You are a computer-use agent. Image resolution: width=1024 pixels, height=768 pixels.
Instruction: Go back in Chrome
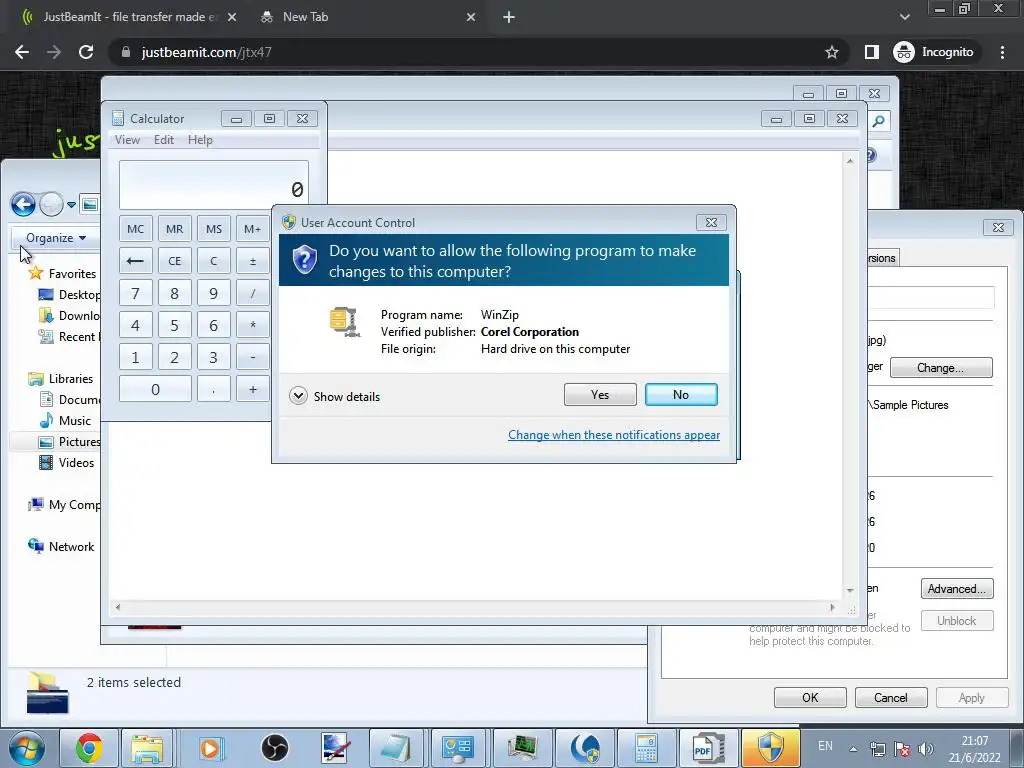coord(22,52)
